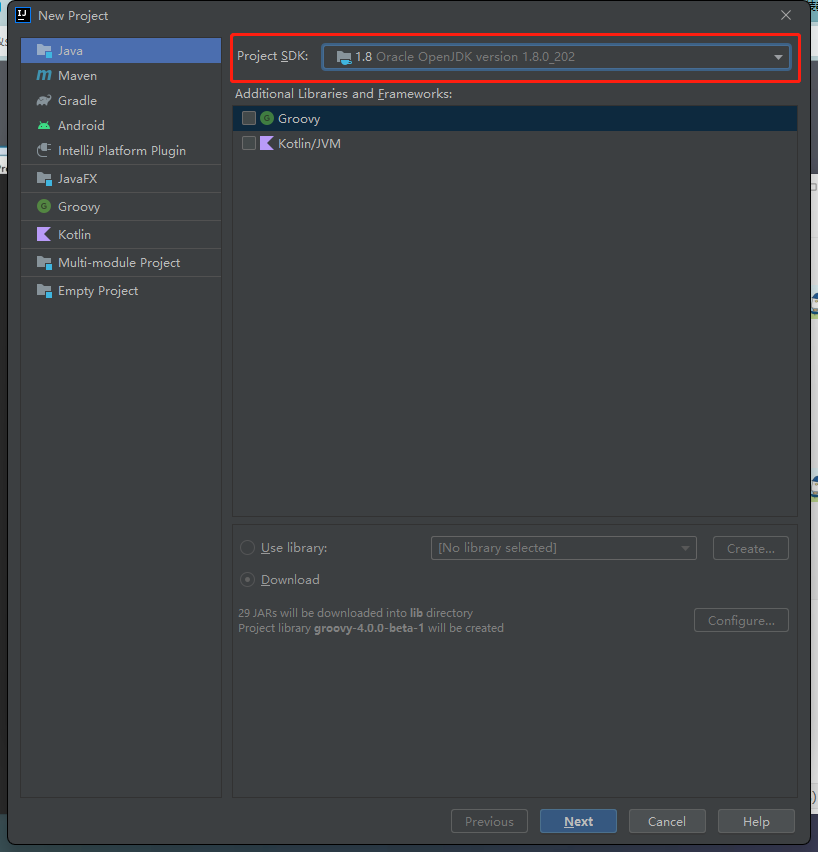Close the New Project dialog
The image size is (818, 852).
786,15
